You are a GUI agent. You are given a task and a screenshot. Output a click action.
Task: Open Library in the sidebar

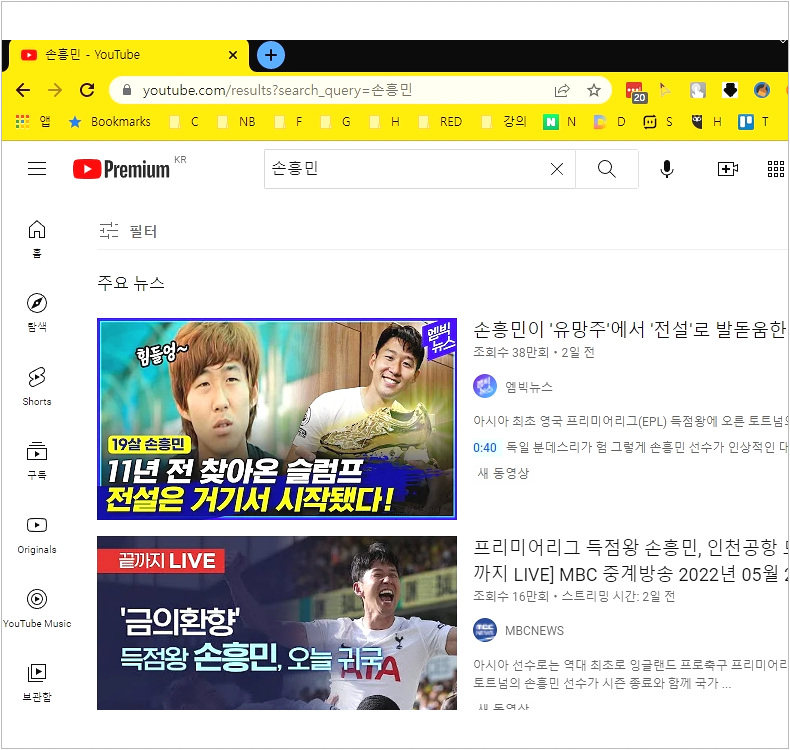pos(37,683)
